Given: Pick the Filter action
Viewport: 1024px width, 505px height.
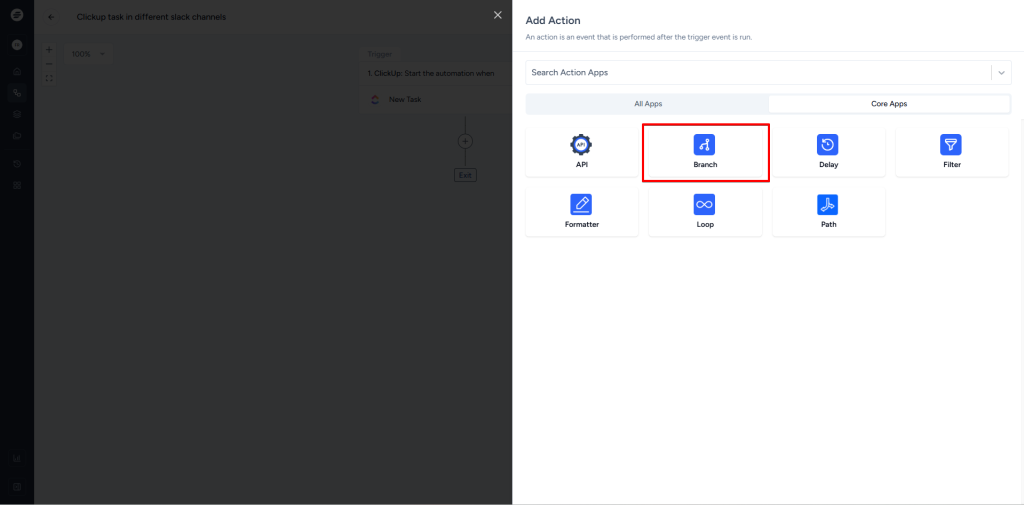Looking at the screenshot, I should click(951, 151).
